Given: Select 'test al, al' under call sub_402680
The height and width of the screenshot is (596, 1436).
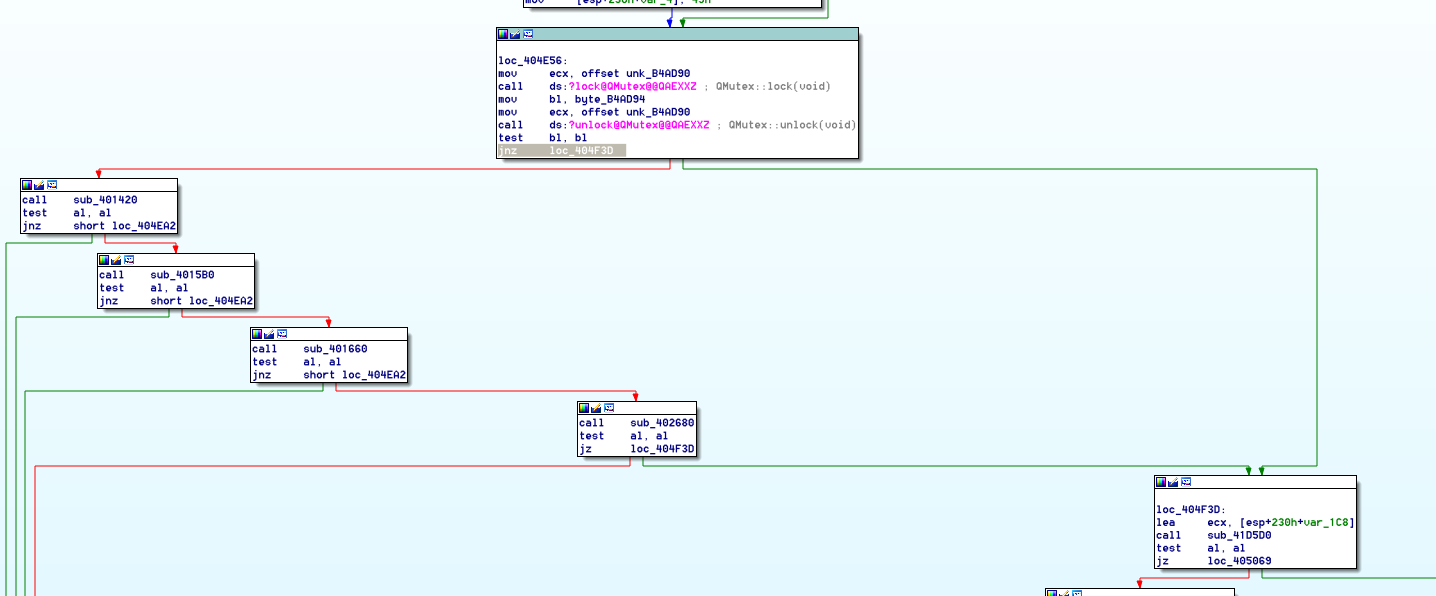Looking at the screenshot, I should click(x=624, y=436).
